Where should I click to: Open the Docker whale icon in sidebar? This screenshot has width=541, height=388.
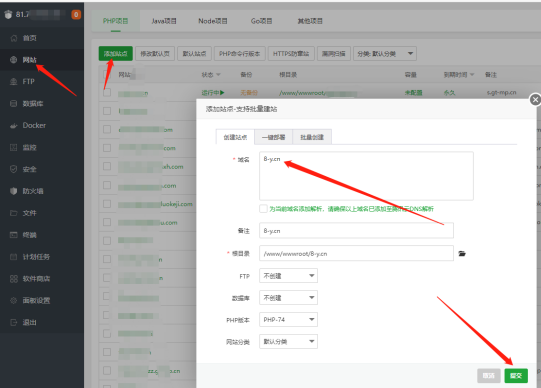tap(13, 126)
